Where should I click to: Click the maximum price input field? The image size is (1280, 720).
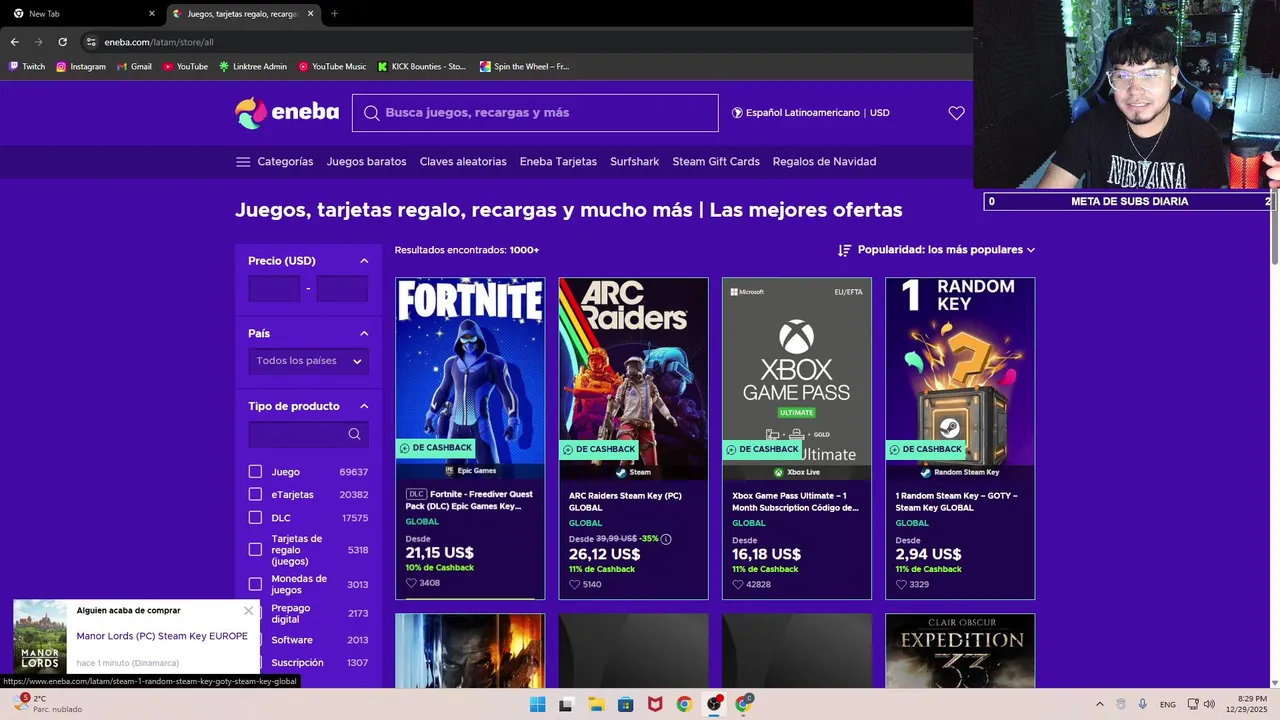click(342, 289)
